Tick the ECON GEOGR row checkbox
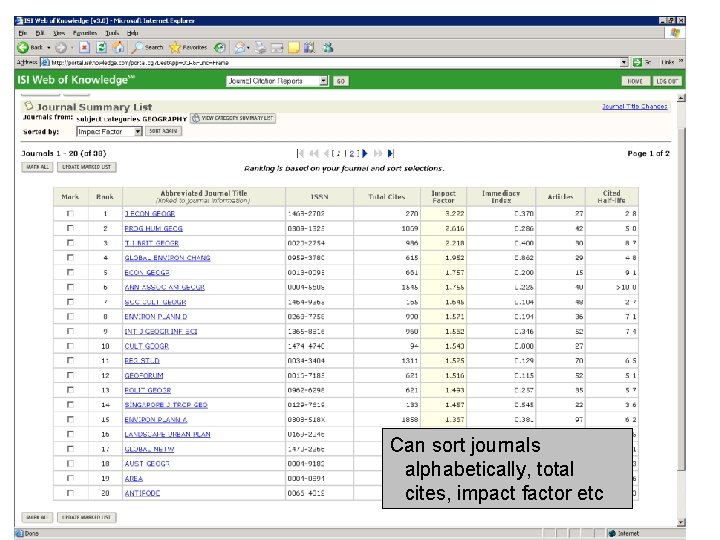The image size is (720, 540). (x=70, y=272)
